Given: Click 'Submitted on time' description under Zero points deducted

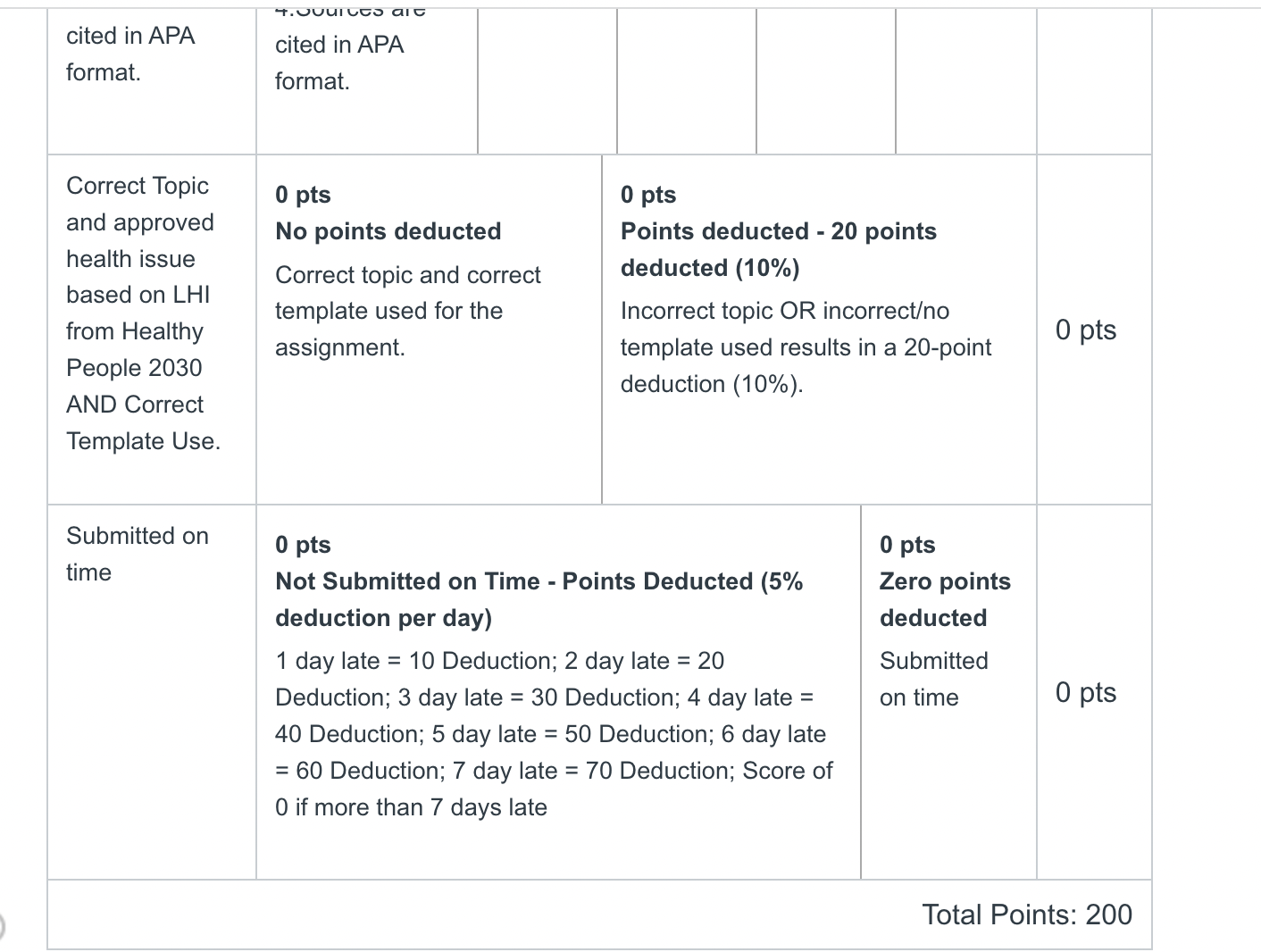Looking at the screenshot, I should pos(934,679).
